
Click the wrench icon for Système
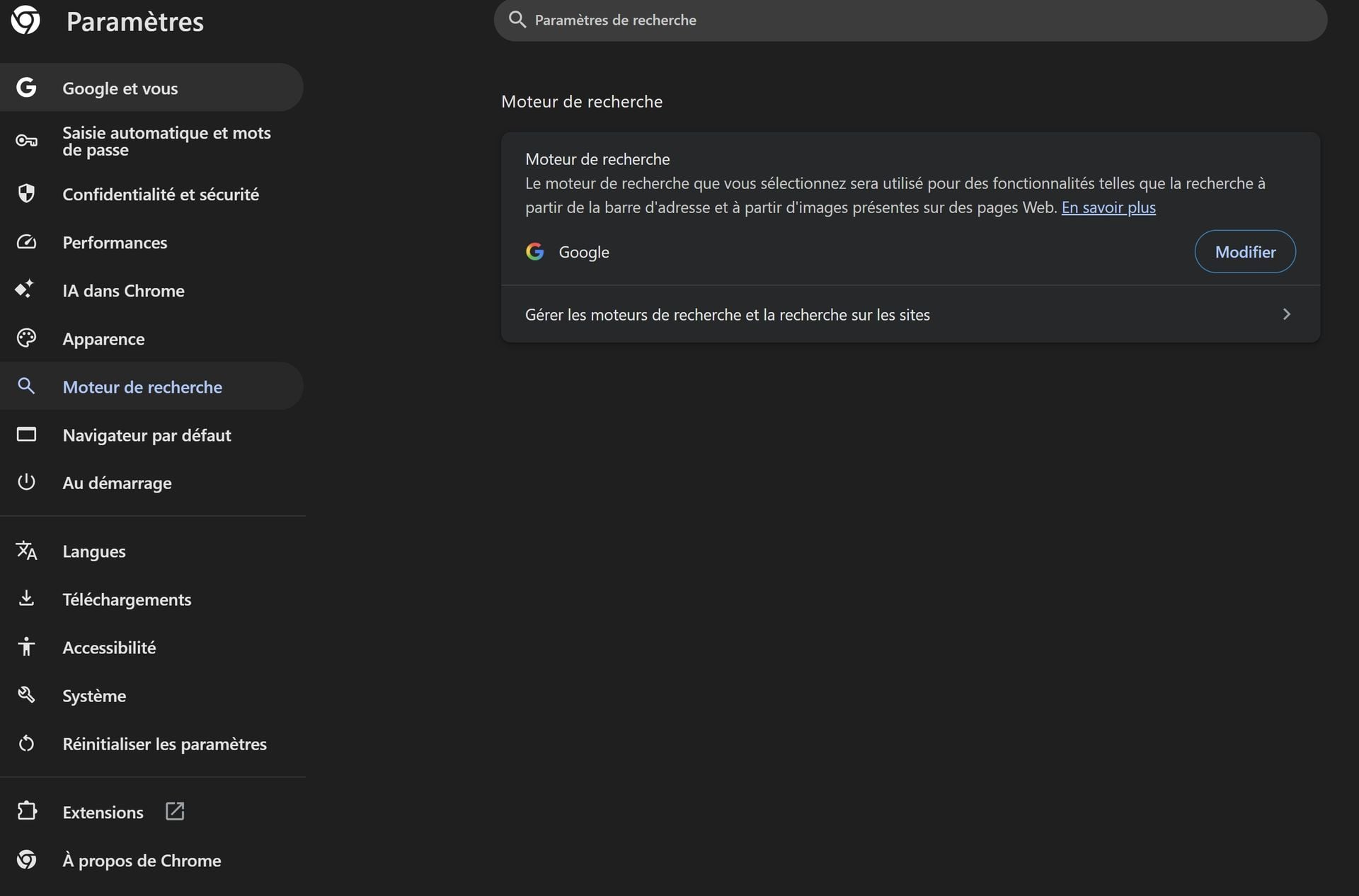click(26, 694)
